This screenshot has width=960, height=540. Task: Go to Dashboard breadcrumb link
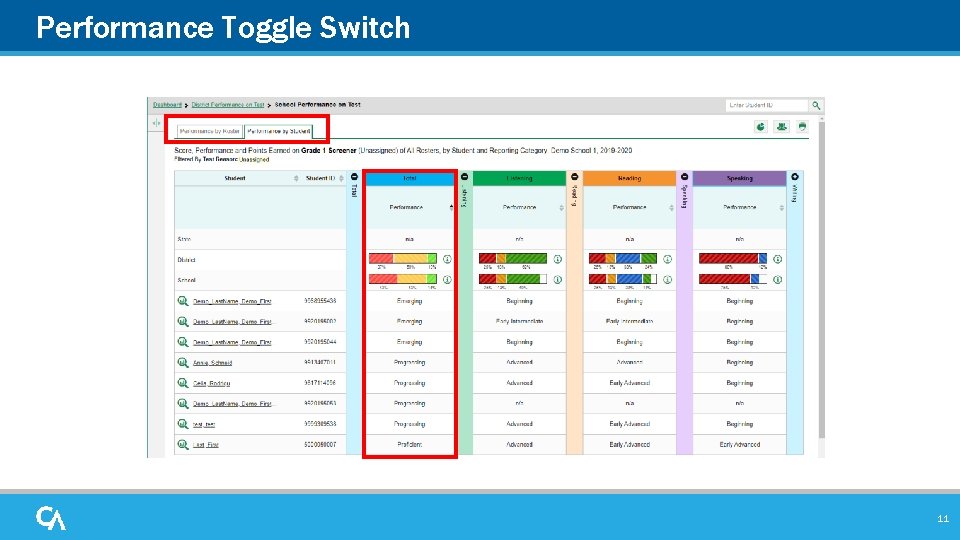click(167, 105)
